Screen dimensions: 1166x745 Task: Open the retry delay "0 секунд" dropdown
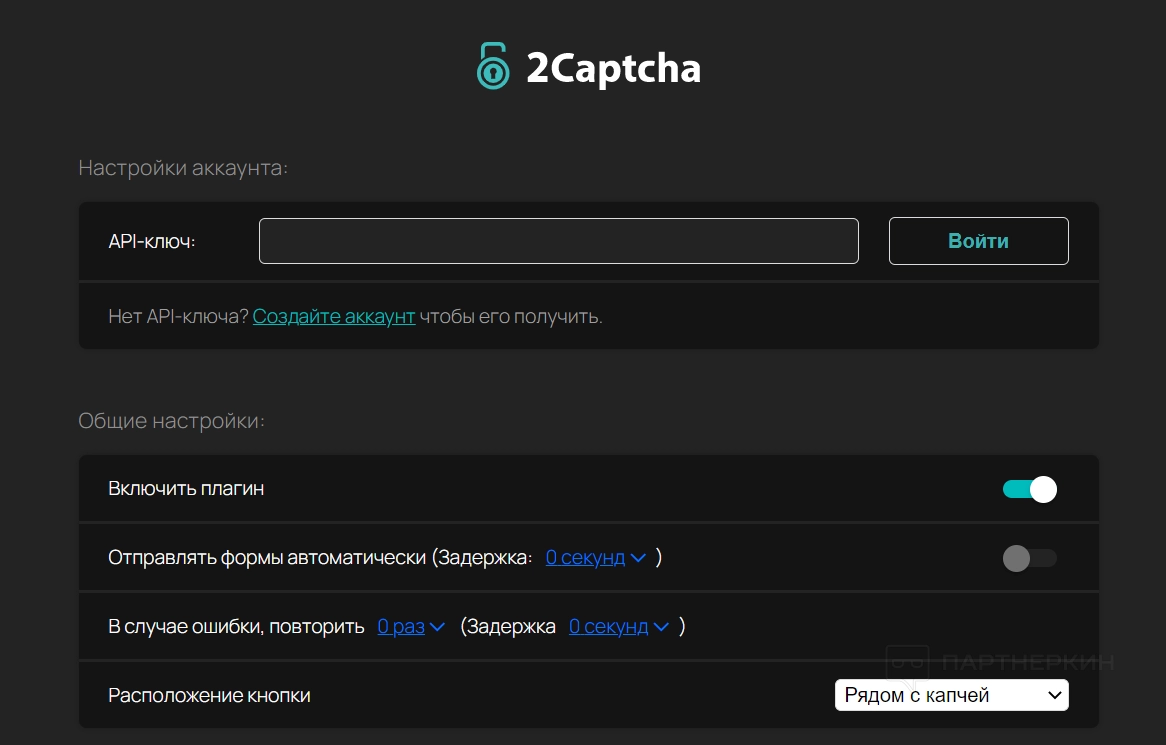(609, 627)
